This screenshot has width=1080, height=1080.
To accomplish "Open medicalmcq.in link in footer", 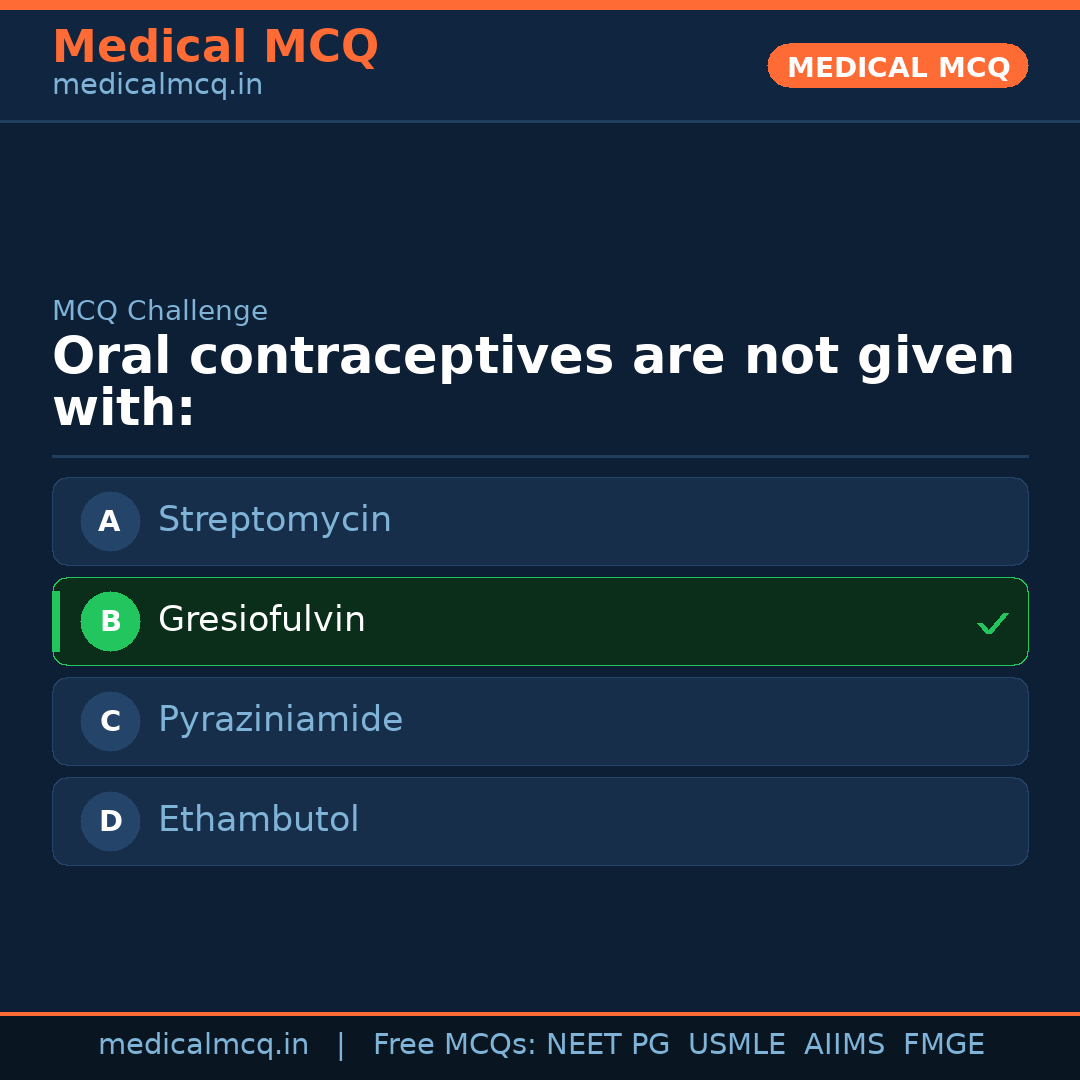I will pos(203,1045).
